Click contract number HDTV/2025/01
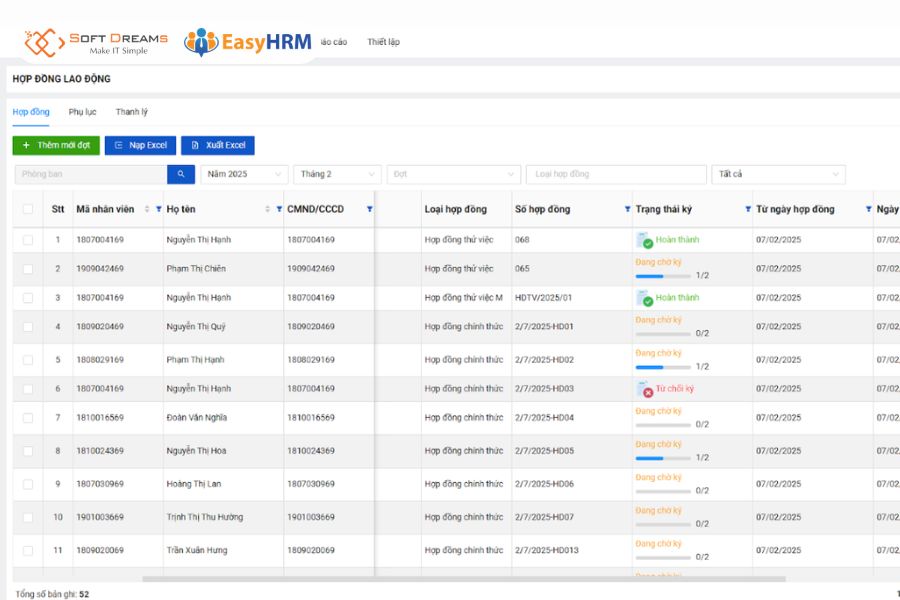900x600 pixels. [x=544, y=297]
